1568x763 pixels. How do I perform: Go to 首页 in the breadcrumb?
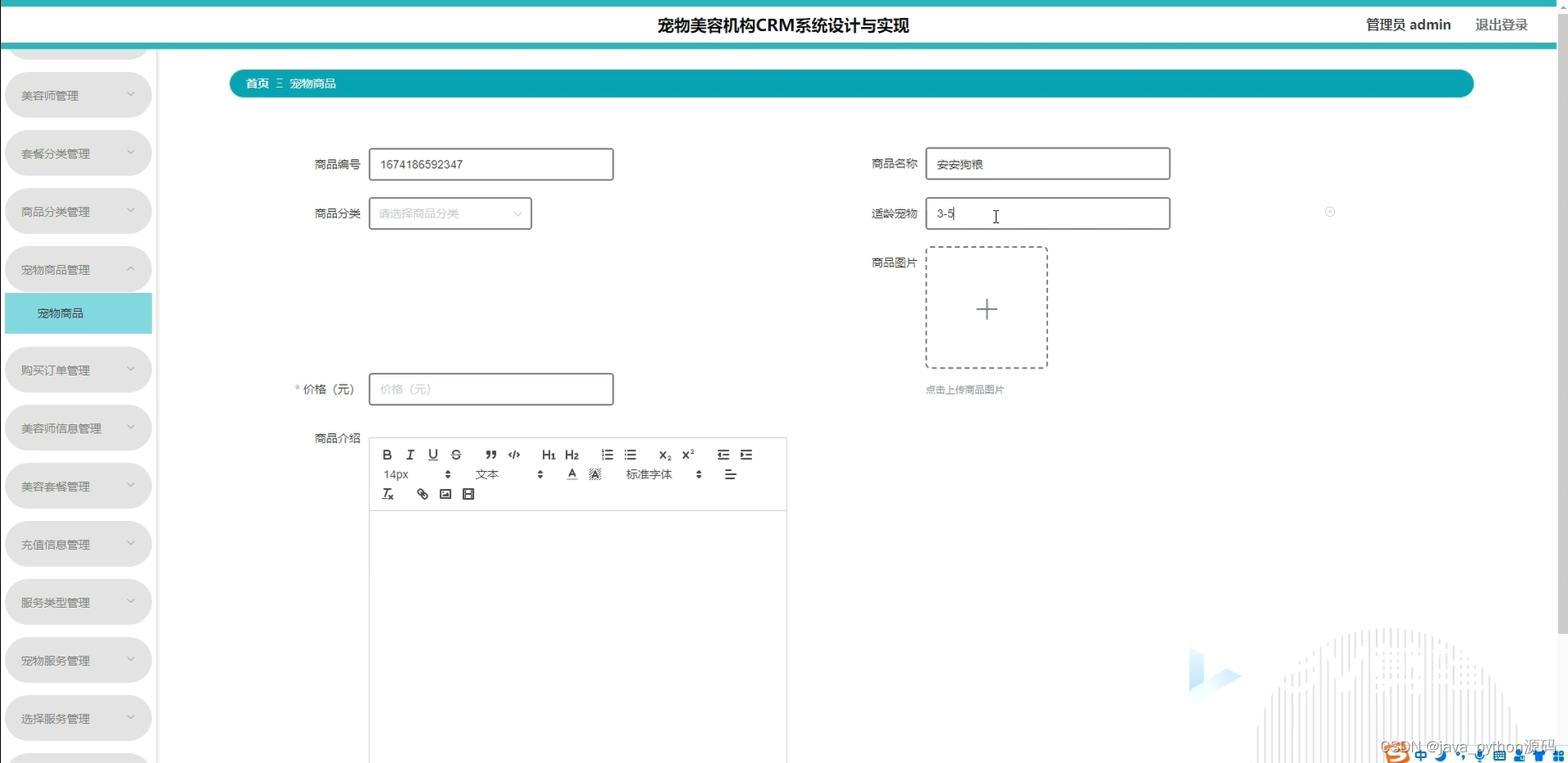pos(258,84)
